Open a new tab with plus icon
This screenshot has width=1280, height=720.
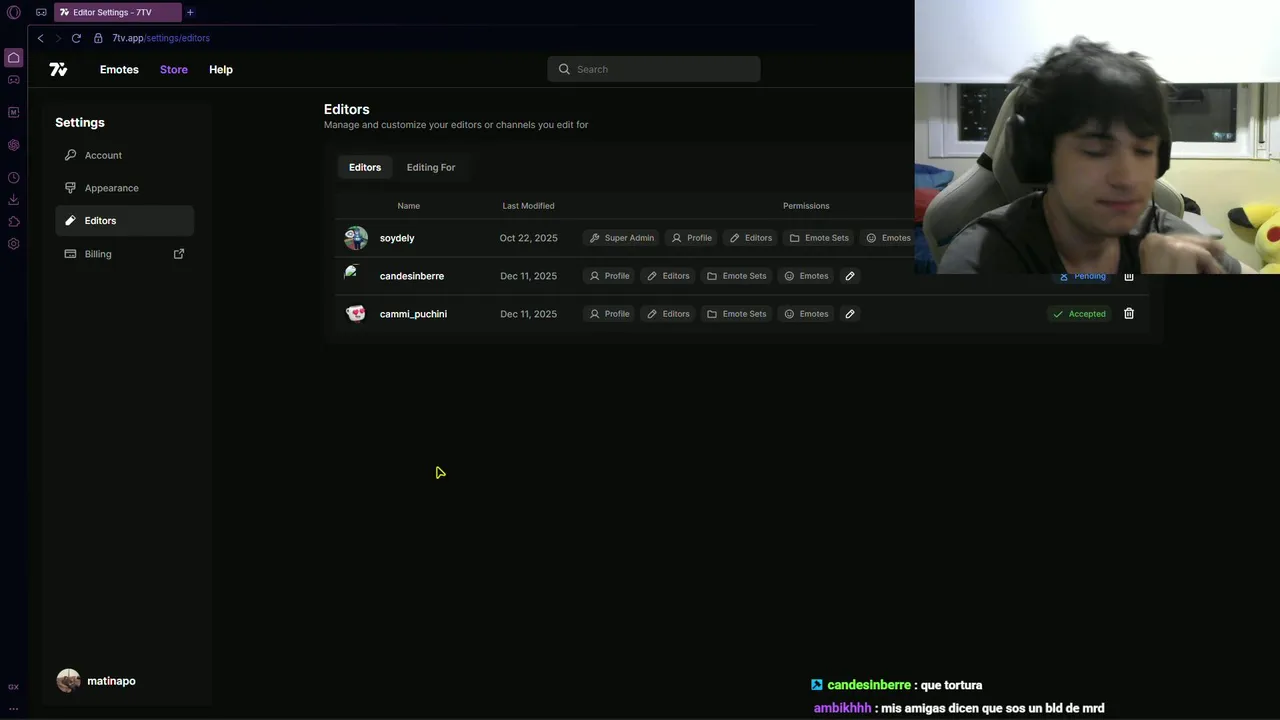pos(190,13)
